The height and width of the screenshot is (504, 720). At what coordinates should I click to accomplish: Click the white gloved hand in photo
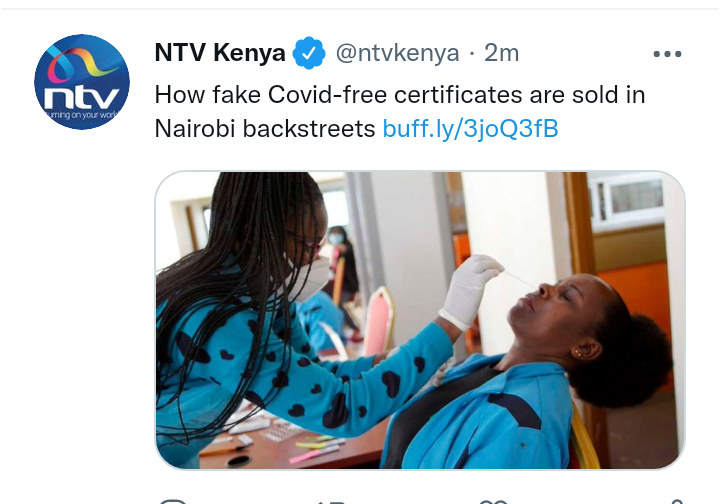[468, 290]
